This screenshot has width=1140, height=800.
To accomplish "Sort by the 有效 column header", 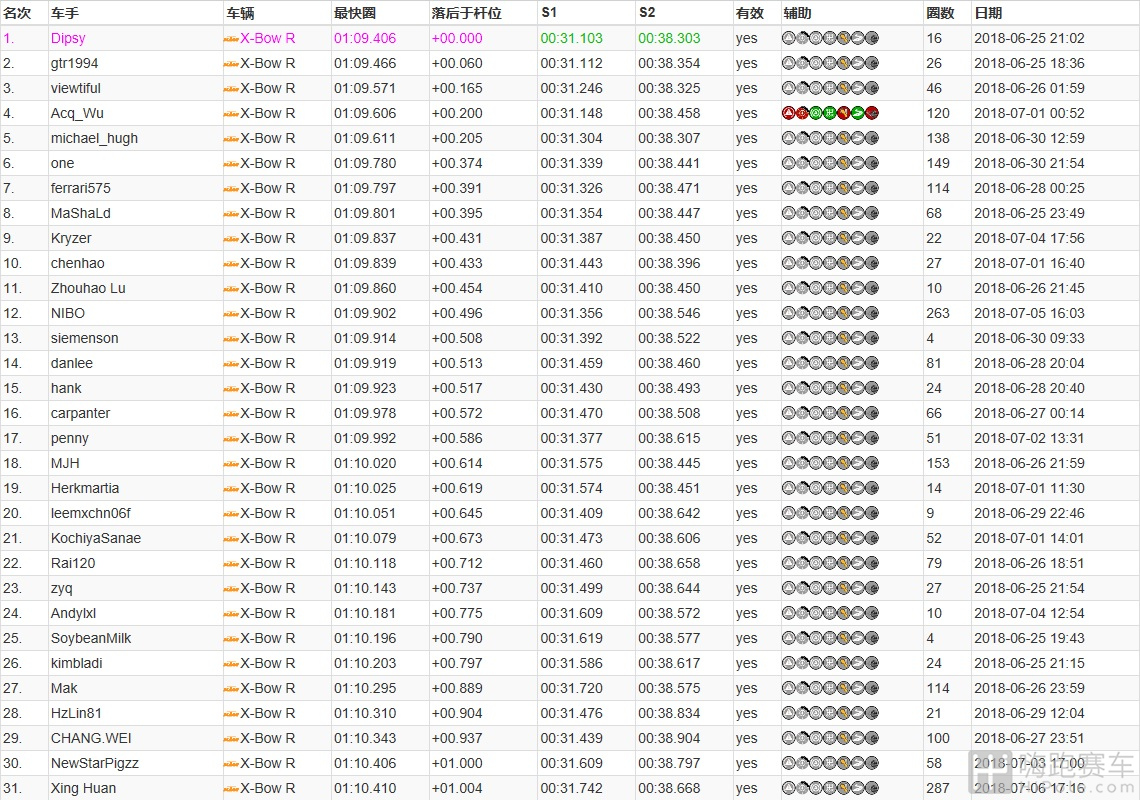I will 750,13.
